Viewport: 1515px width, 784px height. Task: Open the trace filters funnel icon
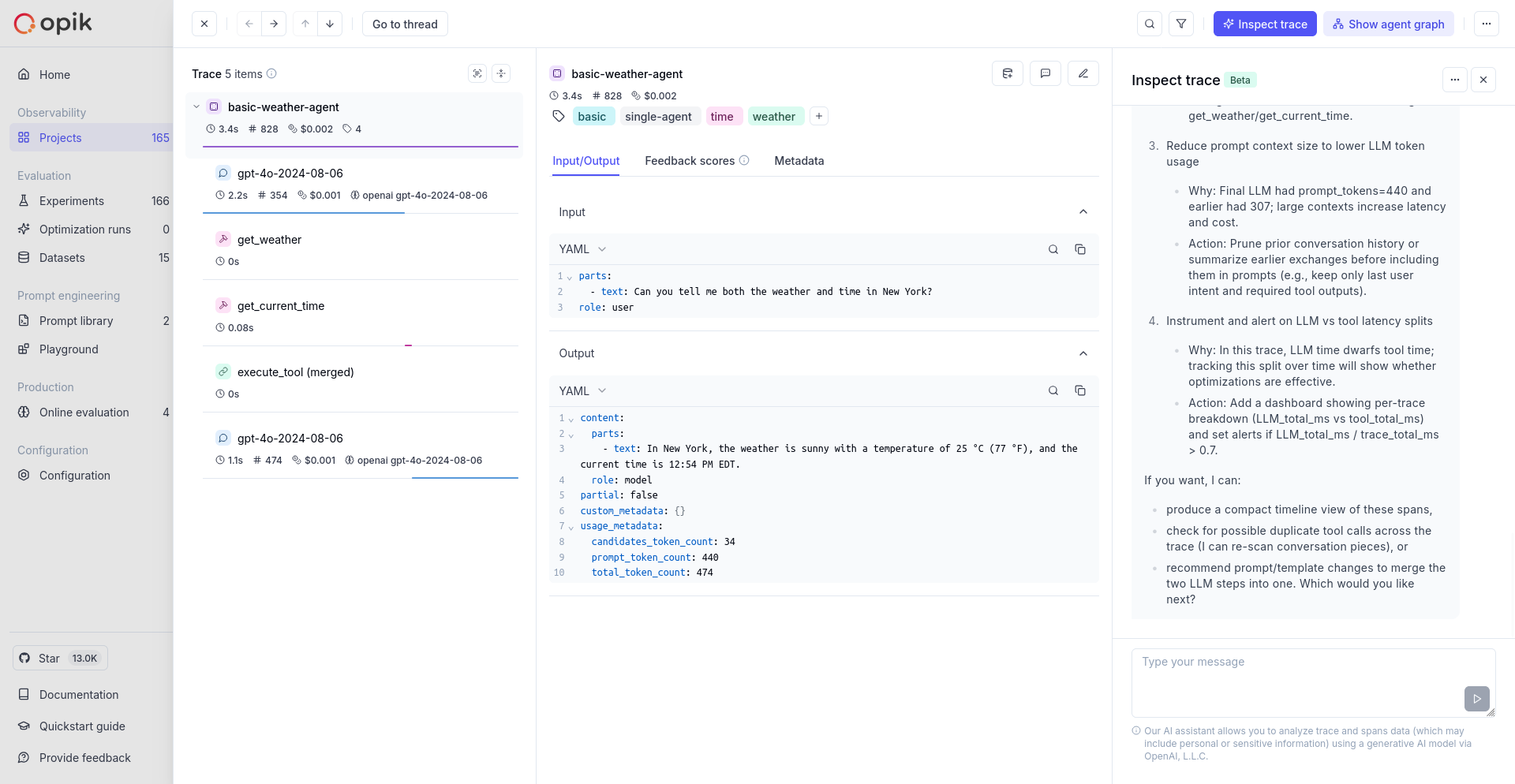click(1181, 24)
